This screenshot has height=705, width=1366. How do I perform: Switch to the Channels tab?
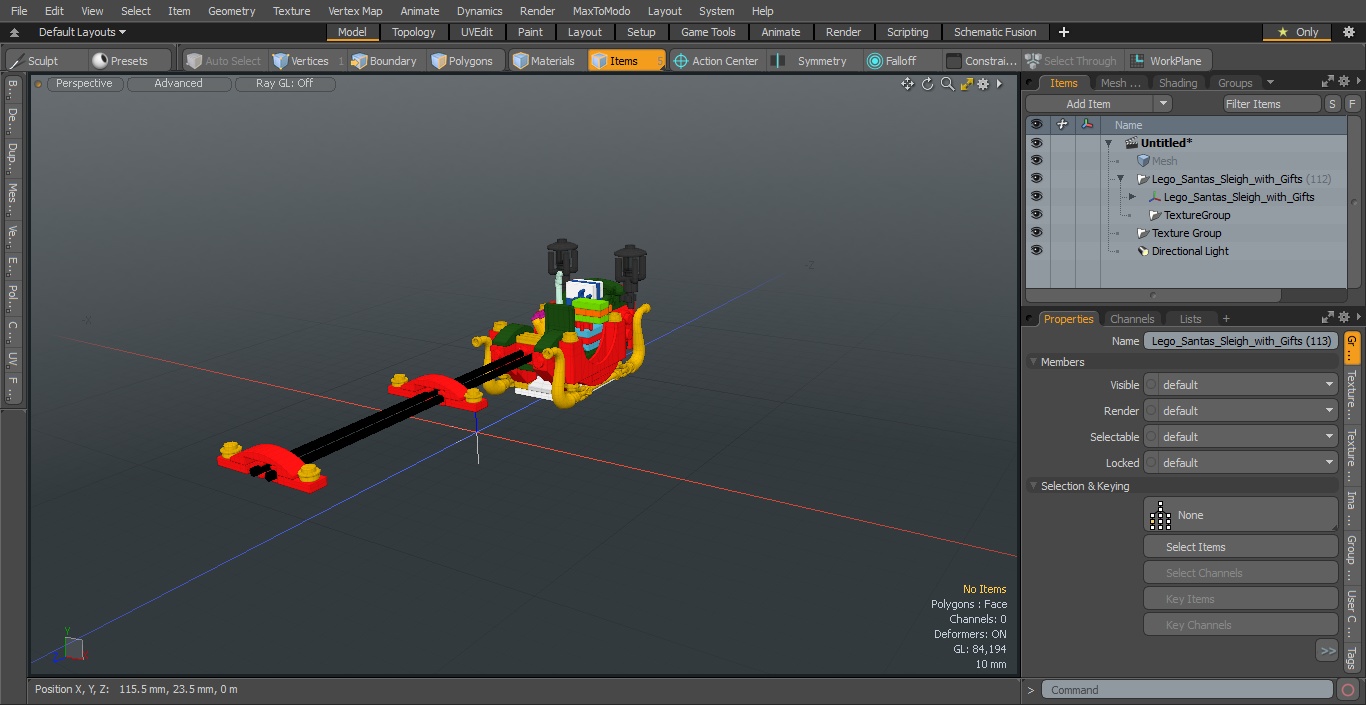pos(1132,319)
